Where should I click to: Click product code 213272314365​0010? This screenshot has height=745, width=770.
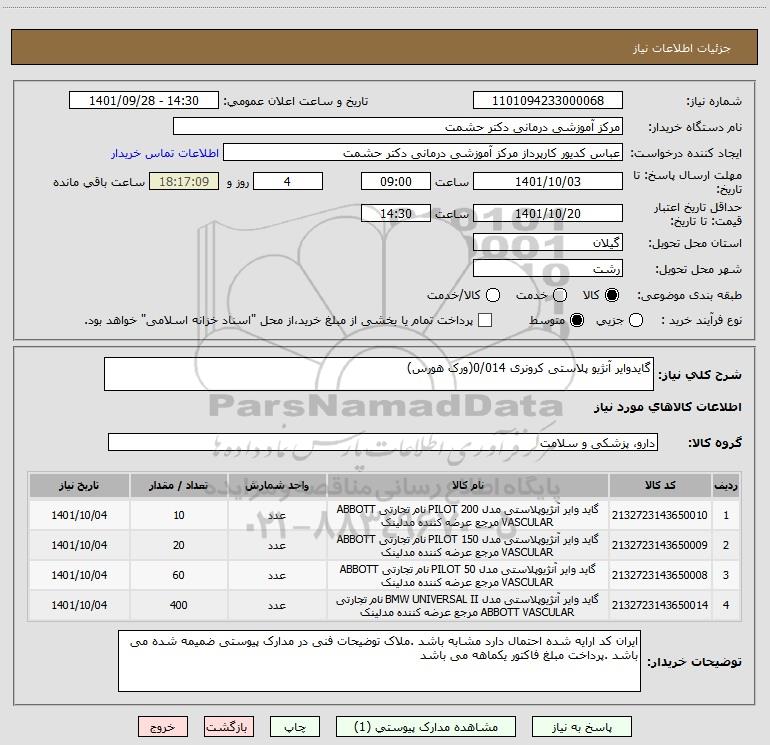[660, 515]
